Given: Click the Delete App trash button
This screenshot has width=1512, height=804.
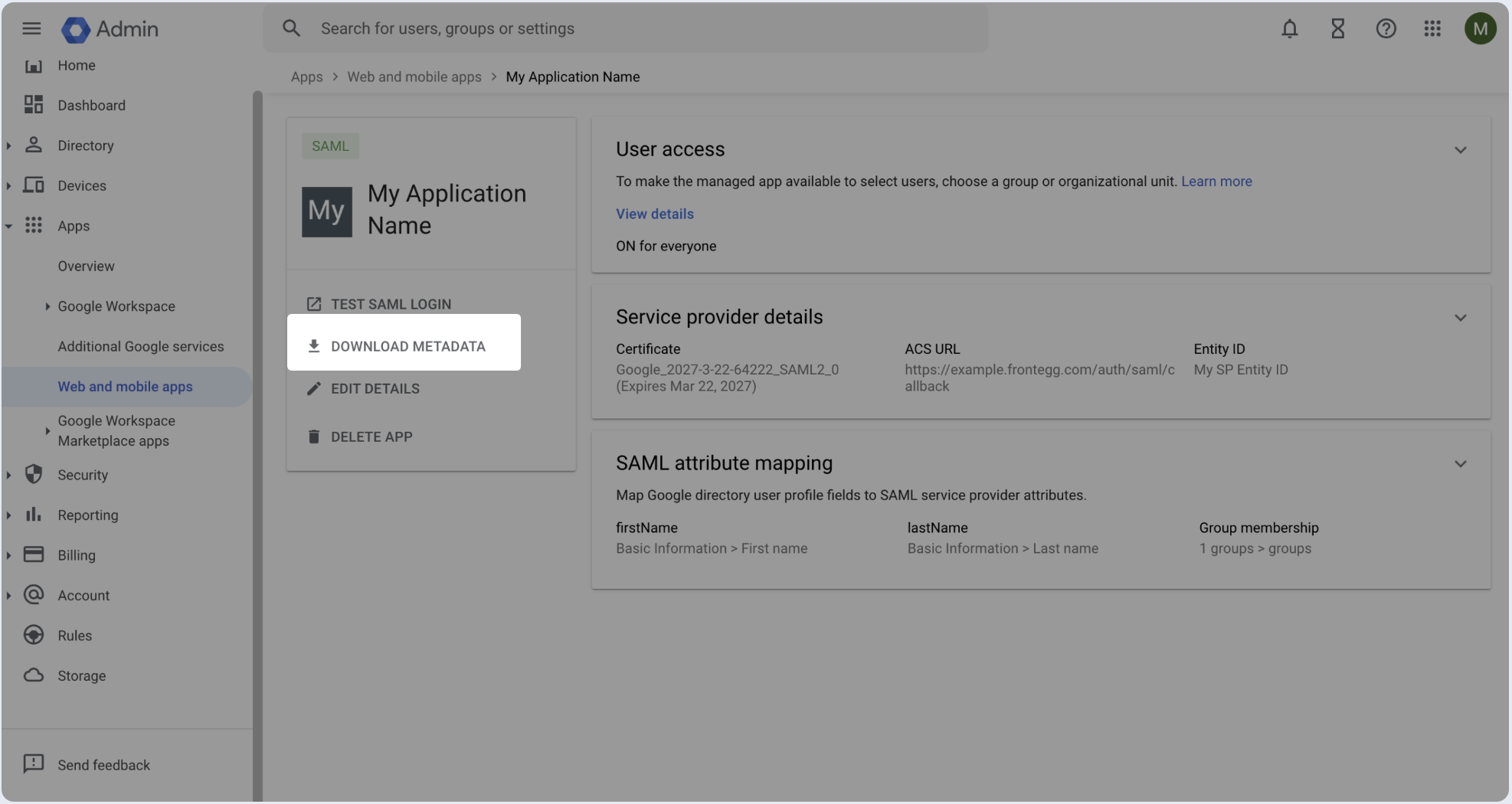Looking at the screenshot, I should click(371, 436).
